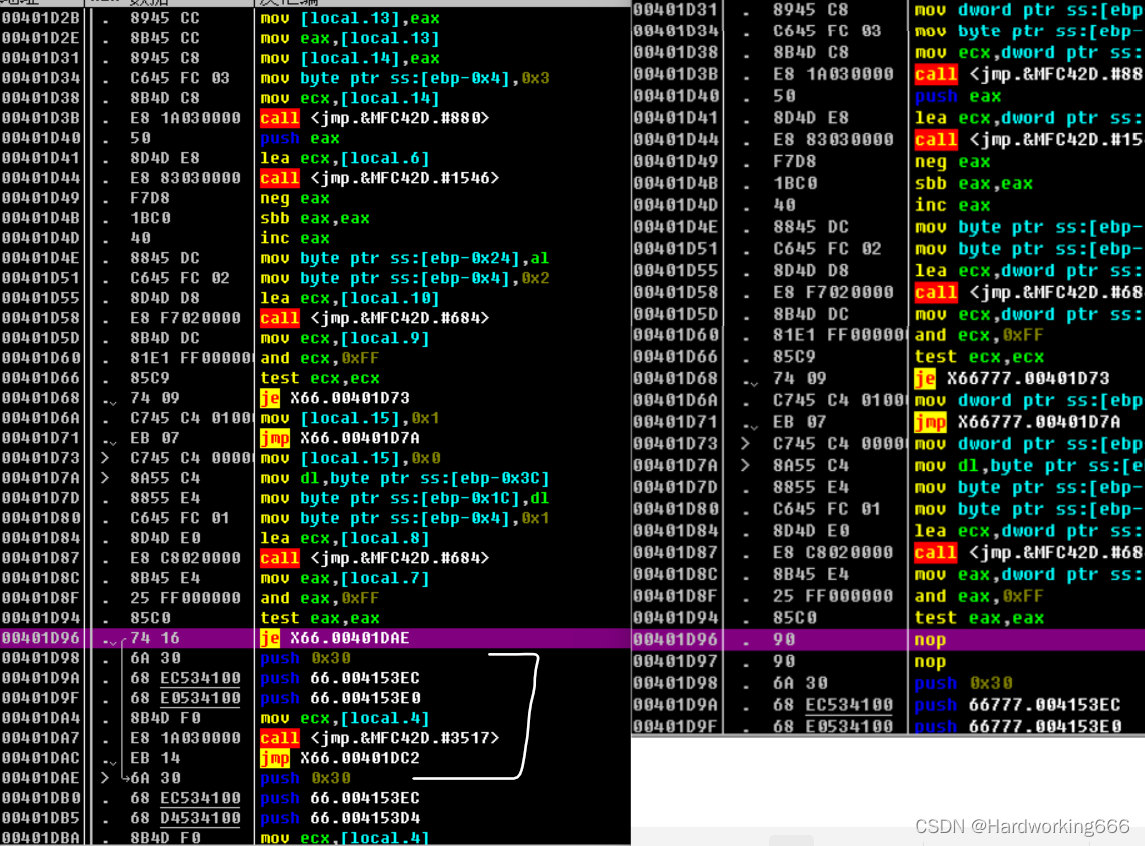Select 'mov byte ptr ss:[ebp-0x24],al' in left panel

[x=405, y=258]
